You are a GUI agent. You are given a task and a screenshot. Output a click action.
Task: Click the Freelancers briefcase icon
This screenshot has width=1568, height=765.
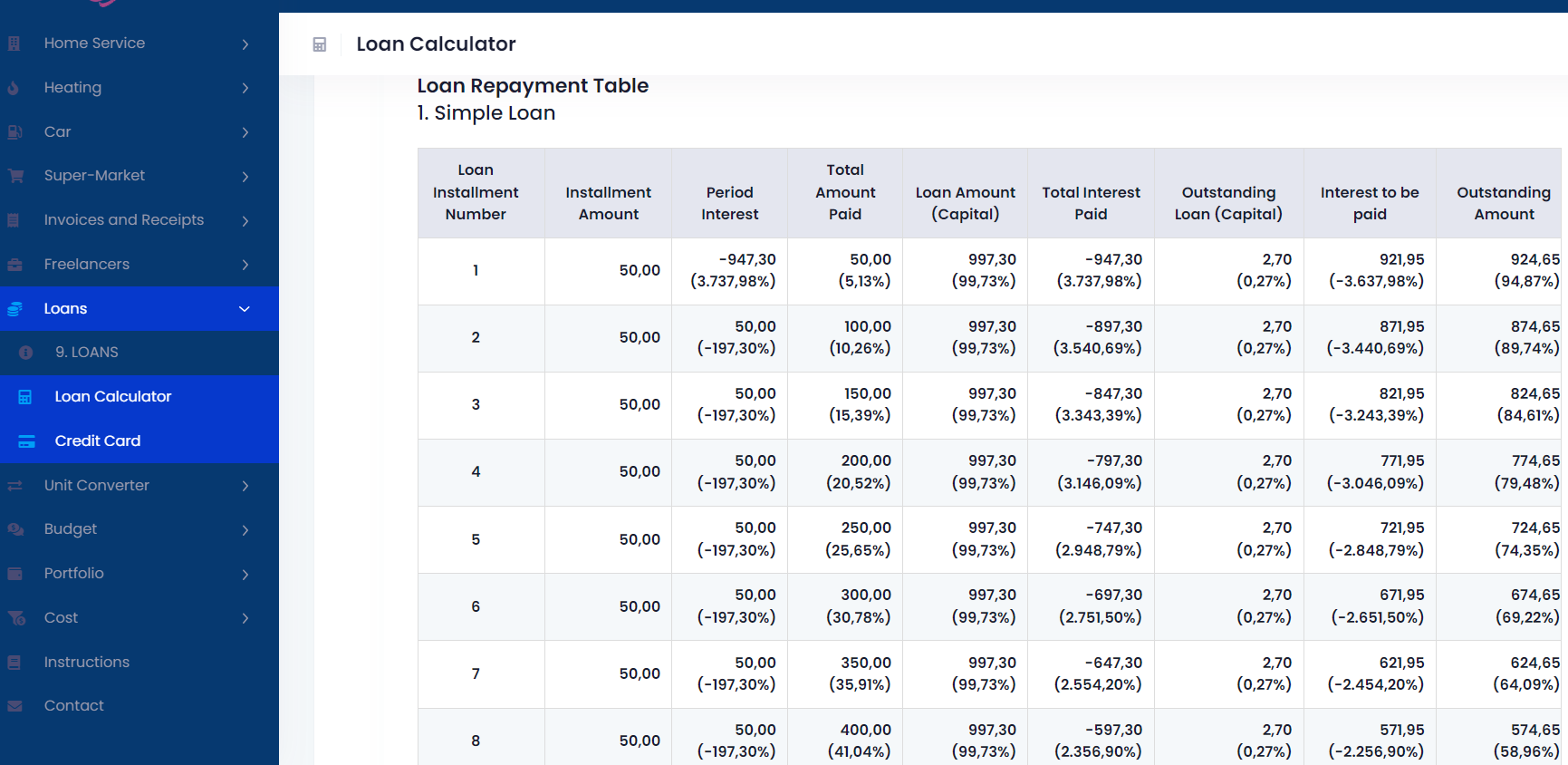click(14, 265)
